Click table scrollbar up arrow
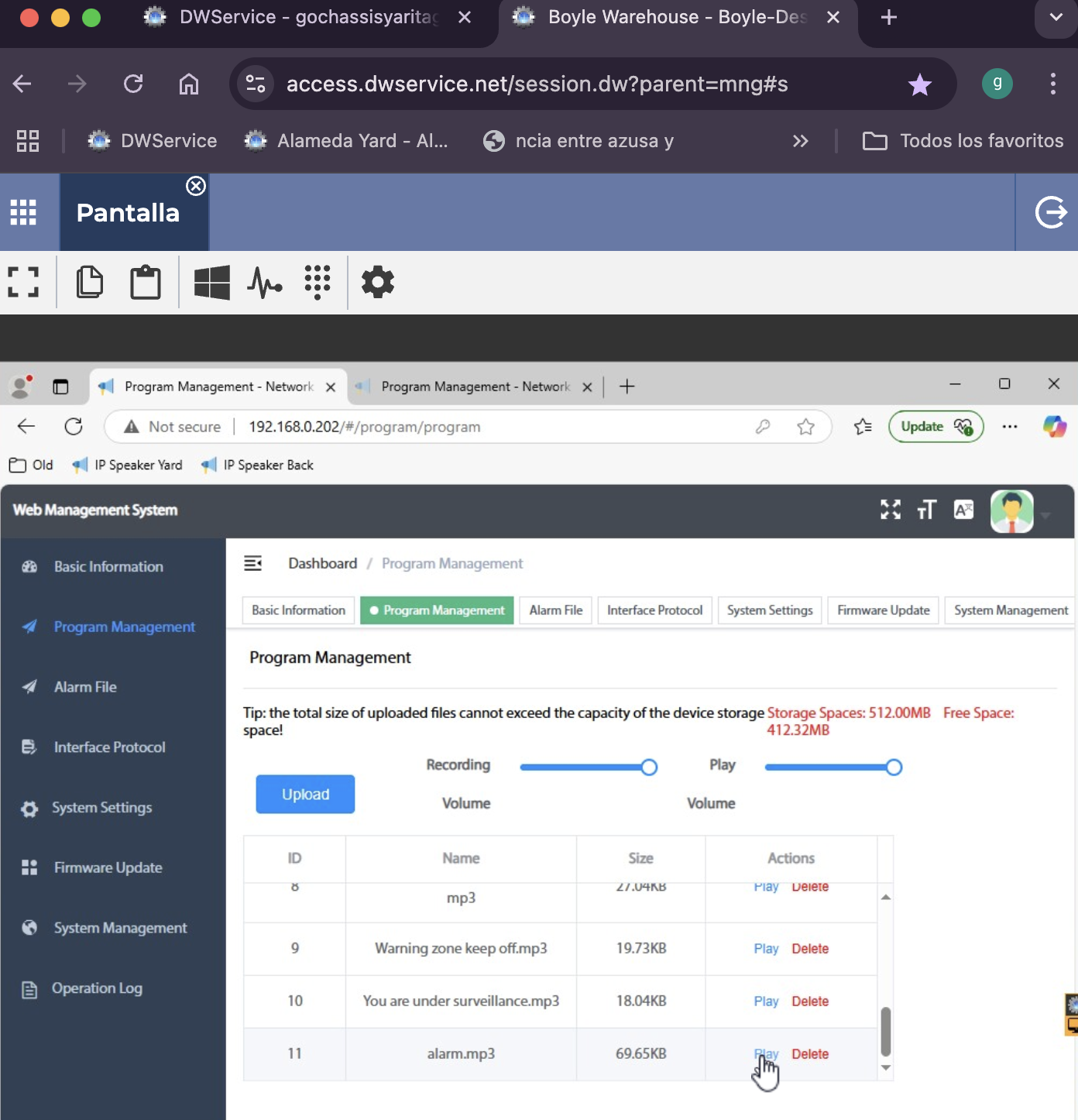Viewport: 1078px width, 1120px height. click(x=885, y=897)
